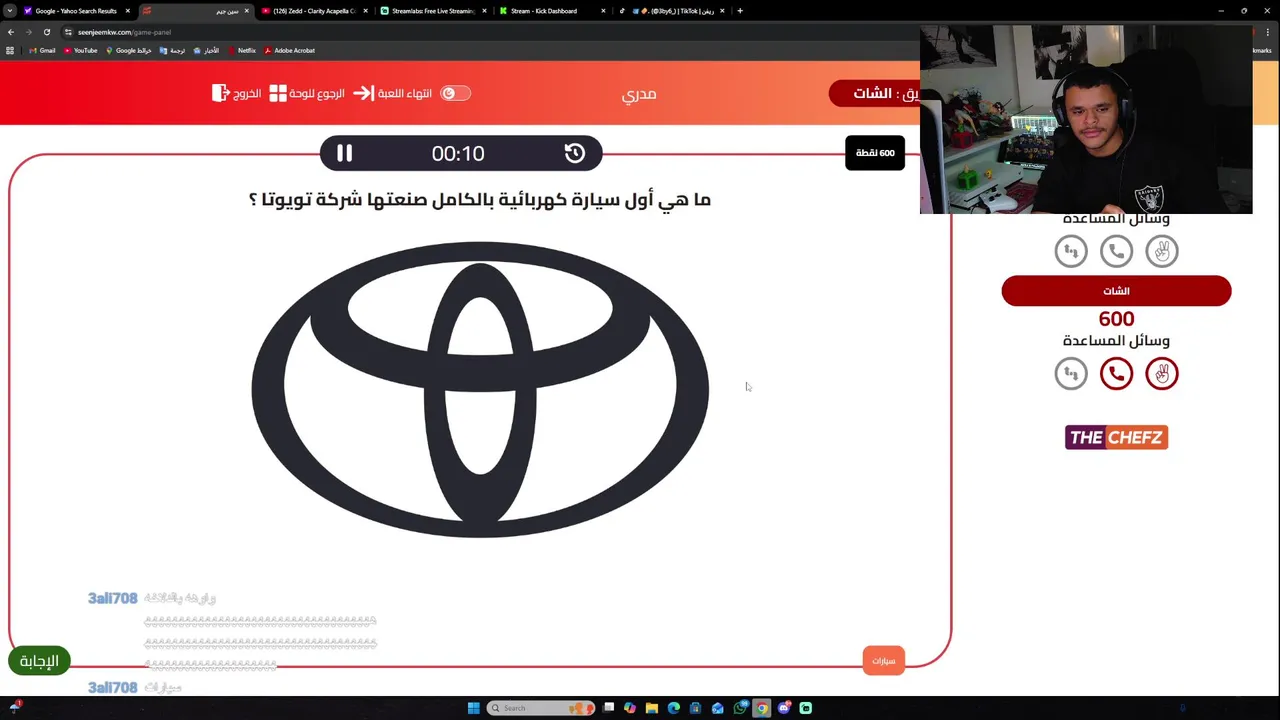Open WhatsApp from the taskbar
The width and height of the screenshot is (1280, 720).
[740, 708]
